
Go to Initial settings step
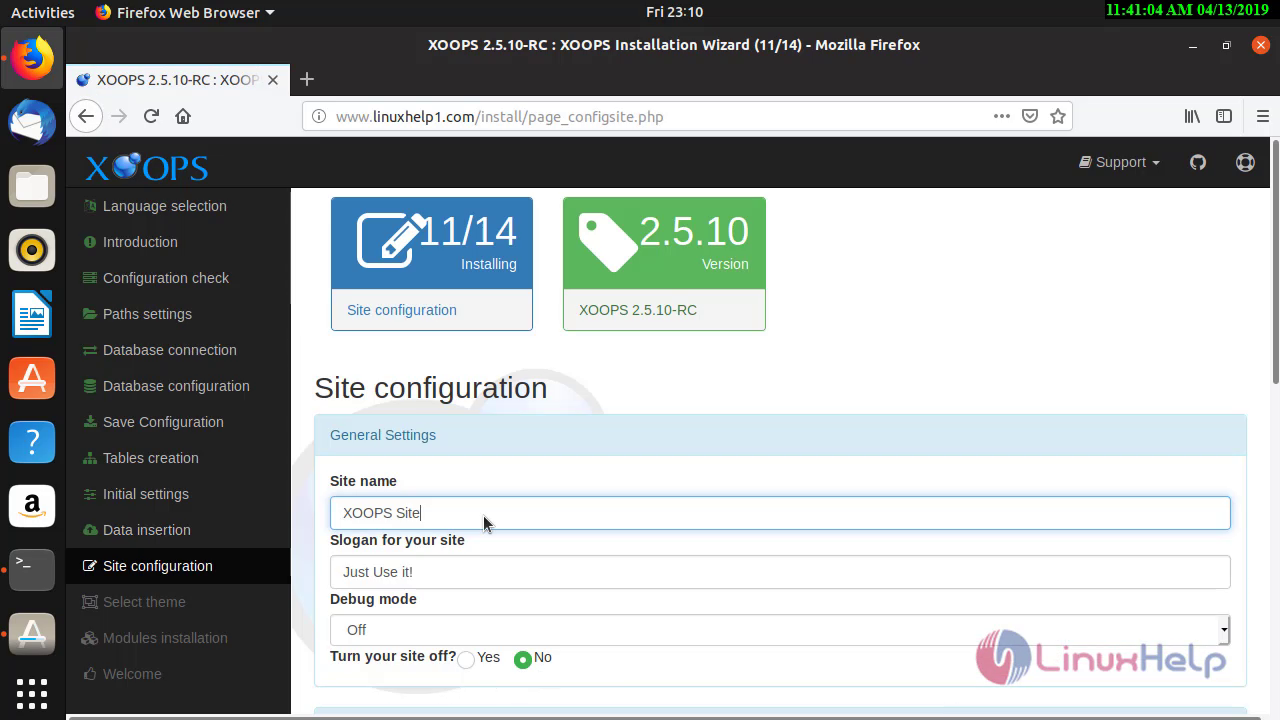[146, 494]
